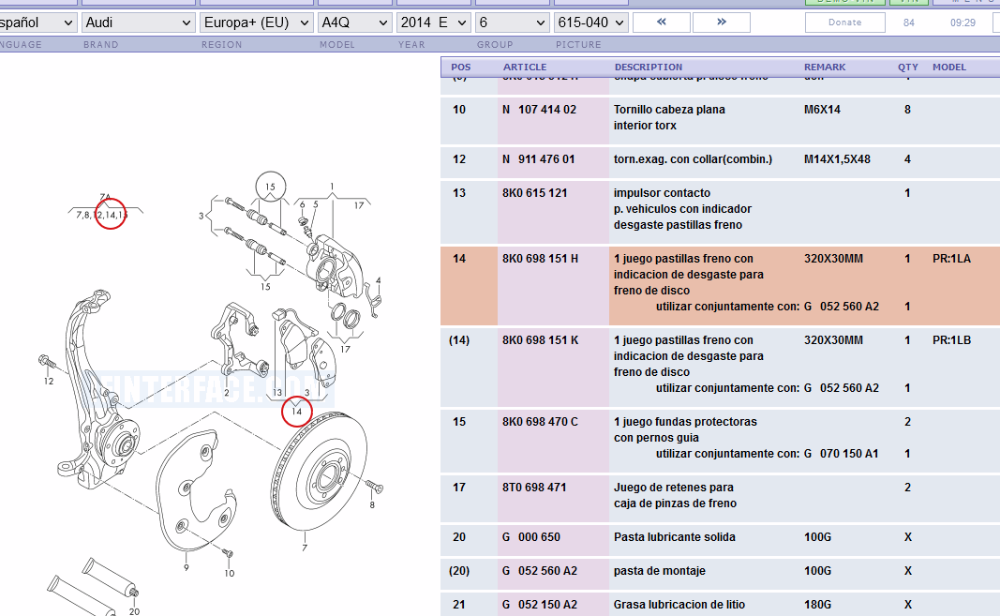Select article 8K0 615 121
Image resolution: width=1000 pixels, height=616 pixels.
point(534,193)
